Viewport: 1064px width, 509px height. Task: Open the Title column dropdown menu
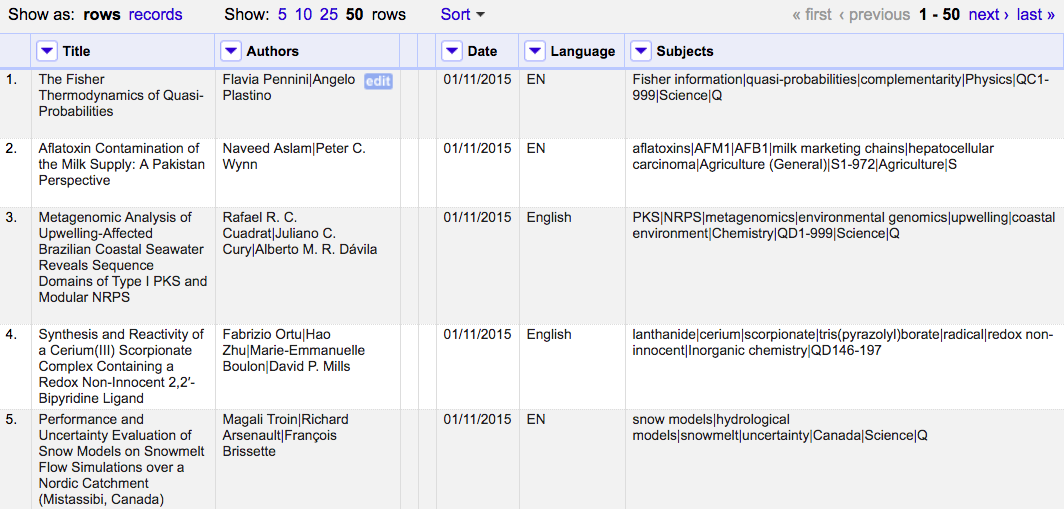click(47, 51)
